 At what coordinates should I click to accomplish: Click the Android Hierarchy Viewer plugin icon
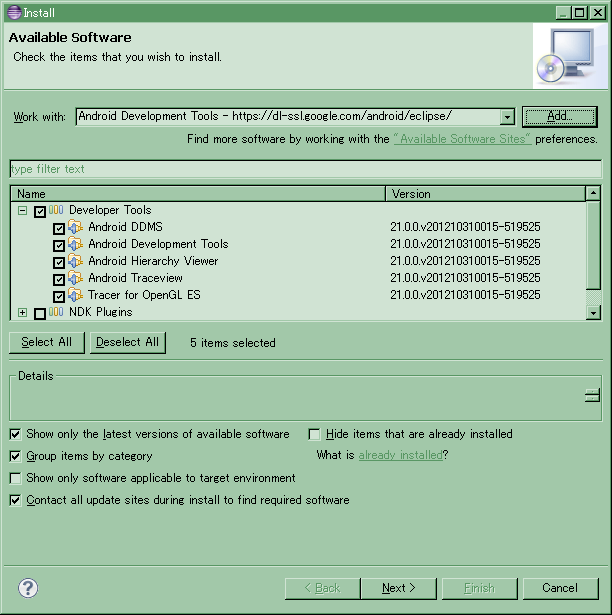point(75,260)
